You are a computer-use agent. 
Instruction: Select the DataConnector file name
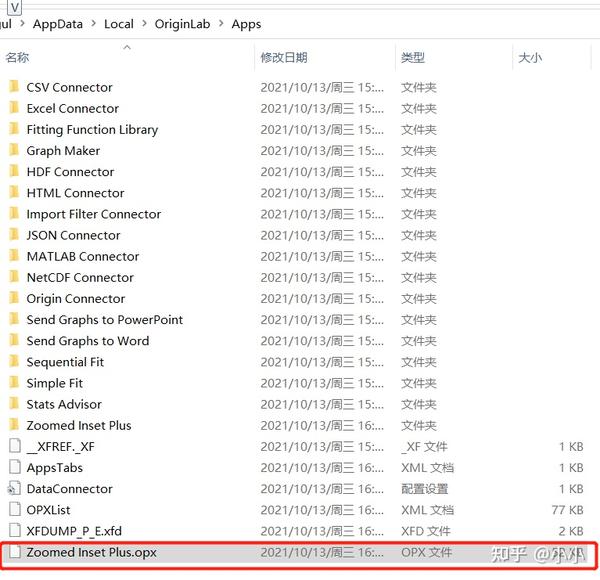(69, 489)
